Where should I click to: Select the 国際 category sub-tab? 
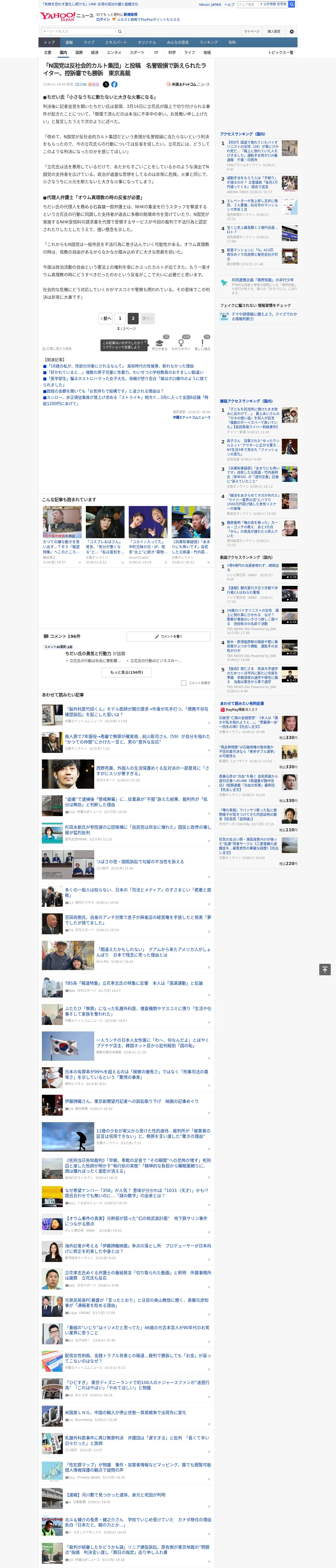tap(79, 52)
